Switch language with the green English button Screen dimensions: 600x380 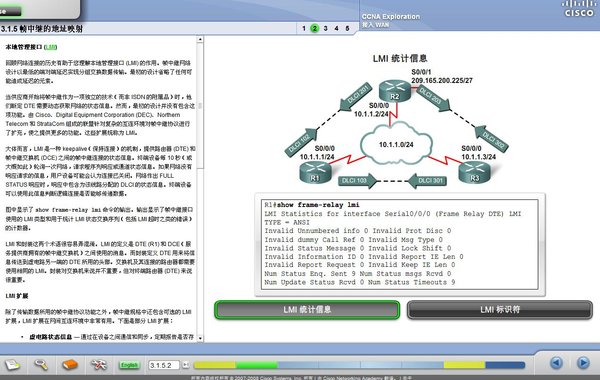coord(129,365)
